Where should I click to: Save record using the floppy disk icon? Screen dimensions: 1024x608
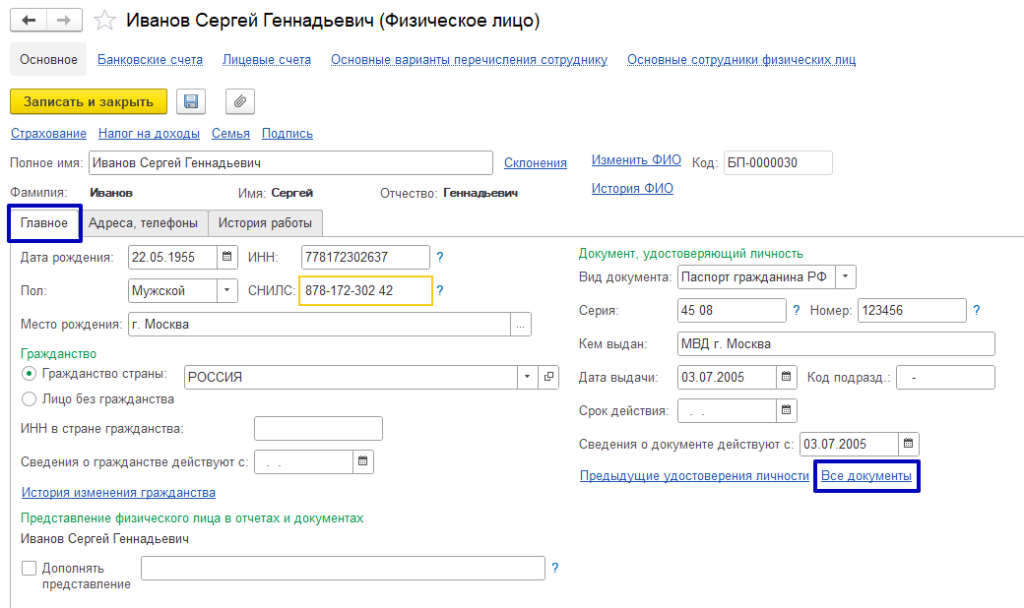(x=190, y=101)
